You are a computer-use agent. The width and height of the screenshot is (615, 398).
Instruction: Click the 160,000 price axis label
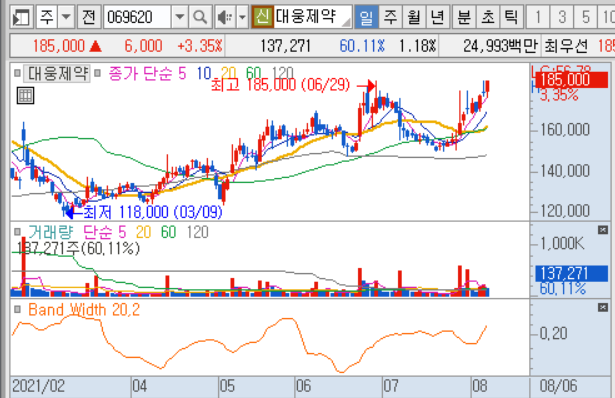565,129
